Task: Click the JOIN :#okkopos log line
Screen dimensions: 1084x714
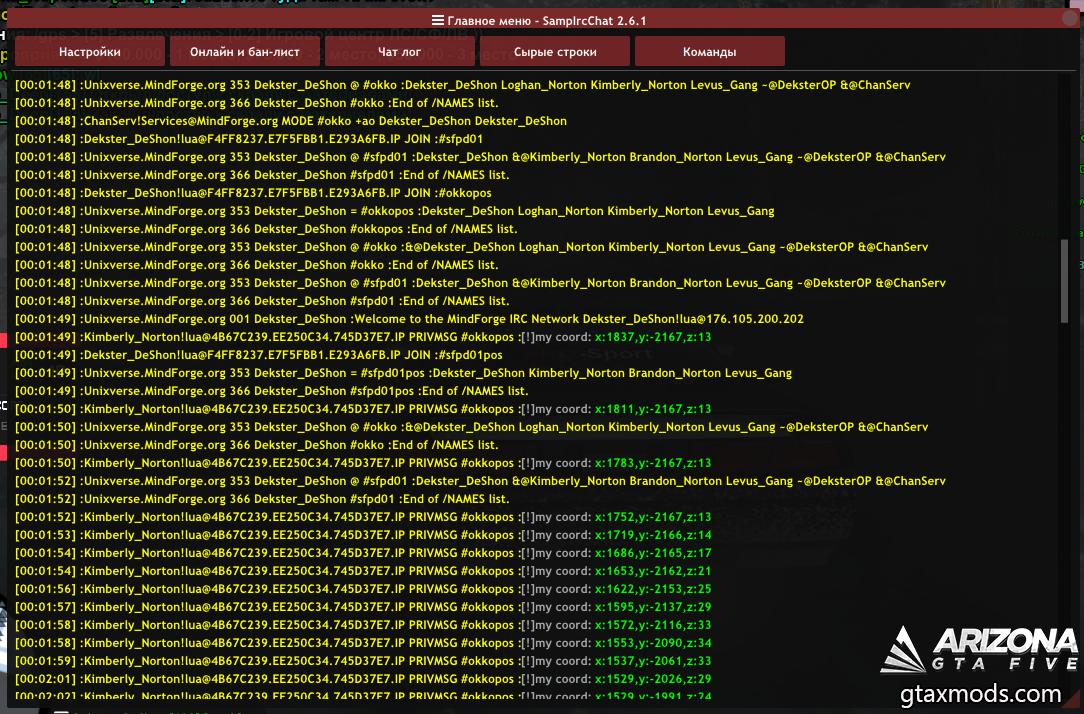Action: [253, 193]
